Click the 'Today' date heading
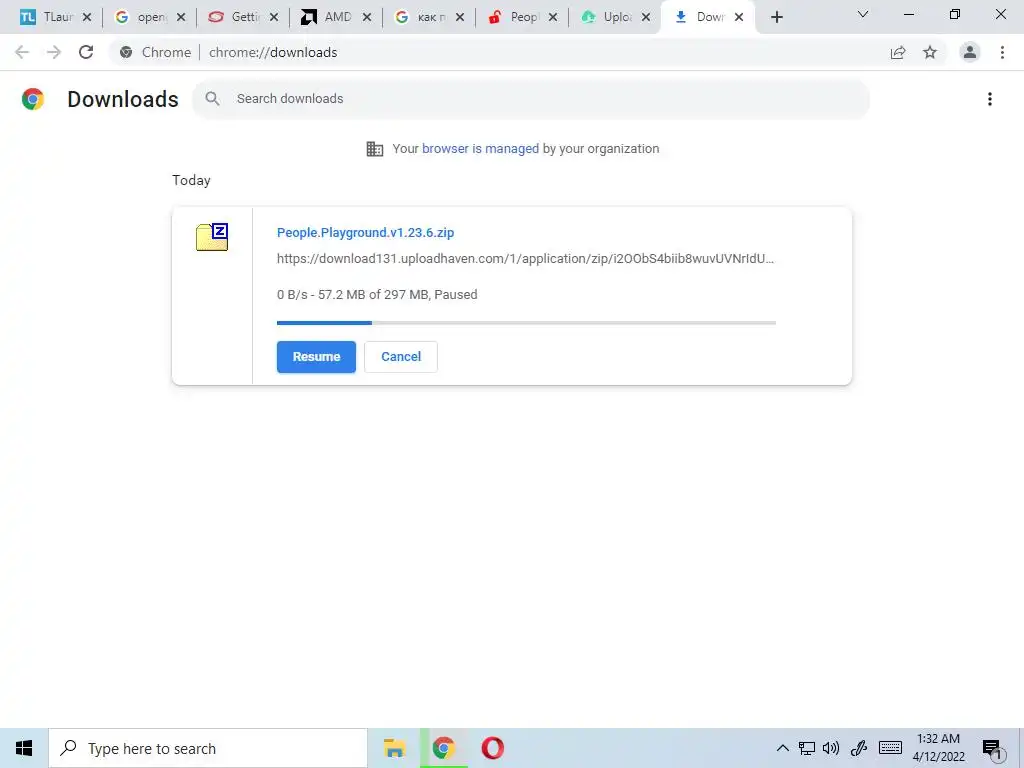This screenshot has height=768, width=1024. click(x=191, y=180)
